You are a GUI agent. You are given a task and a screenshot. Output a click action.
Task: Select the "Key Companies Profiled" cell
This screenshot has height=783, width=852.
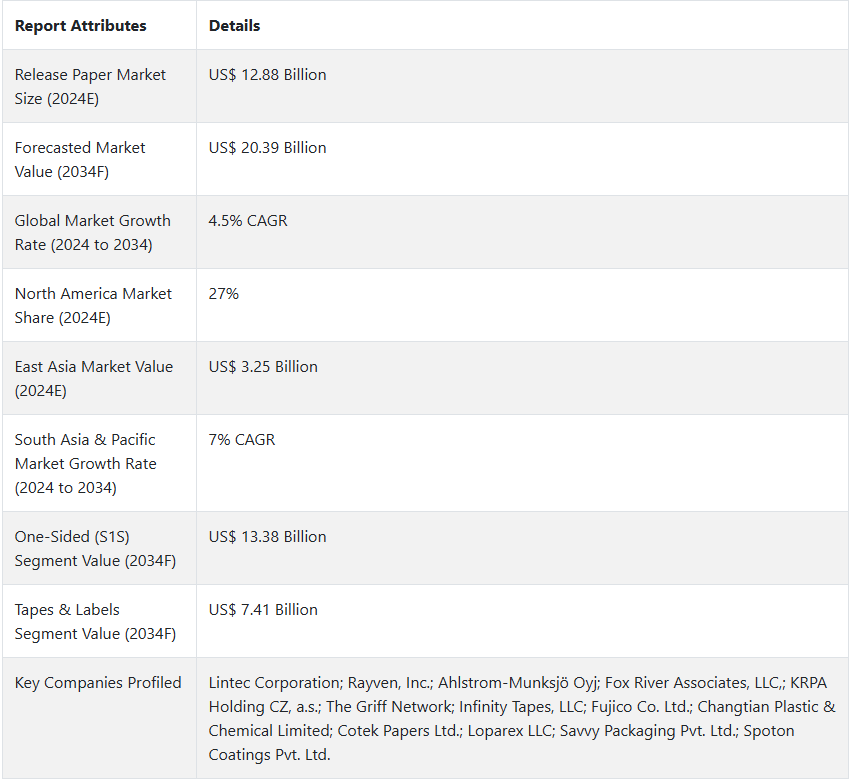(98, 683)
